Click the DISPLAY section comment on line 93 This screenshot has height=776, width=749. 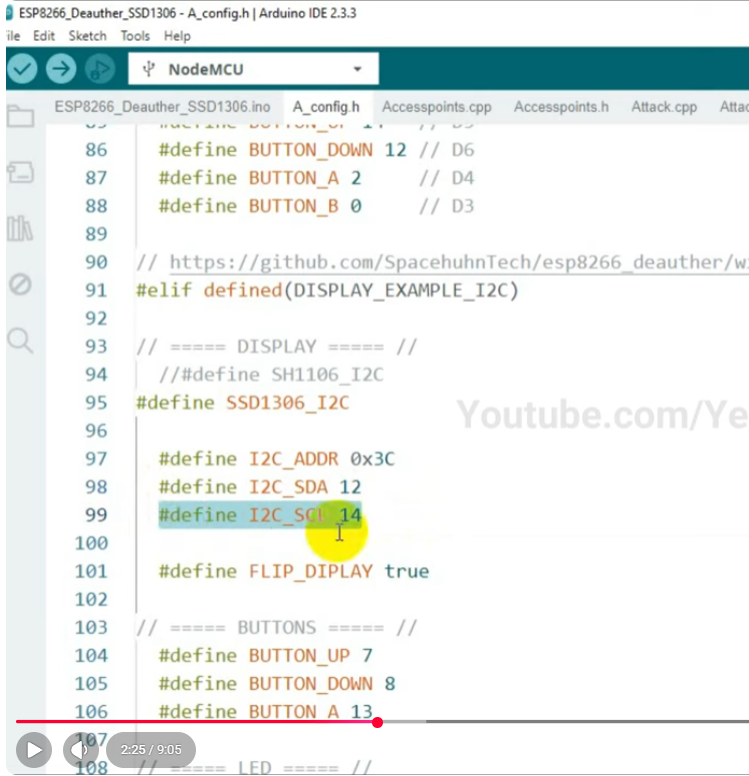click(x=277, y=347)
